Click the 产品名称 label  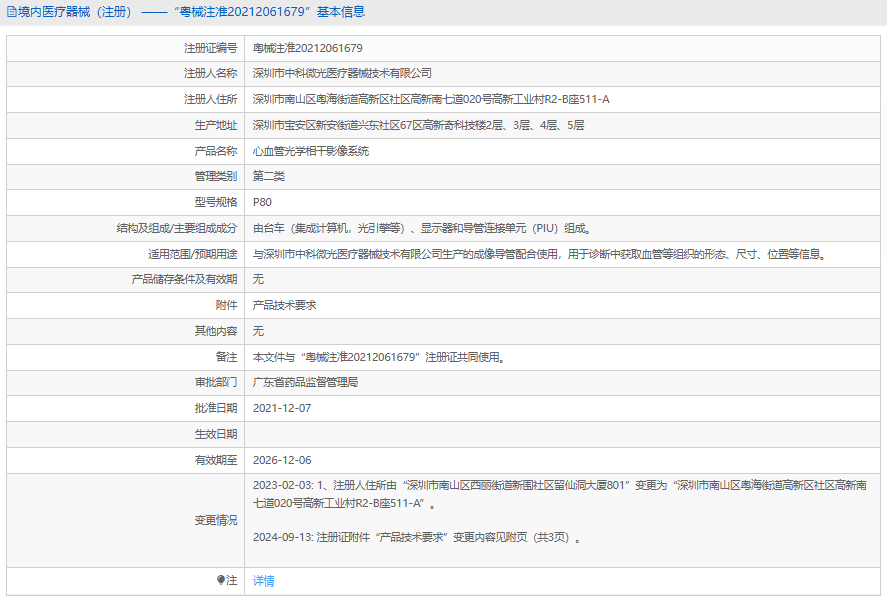tap(216, 151)
